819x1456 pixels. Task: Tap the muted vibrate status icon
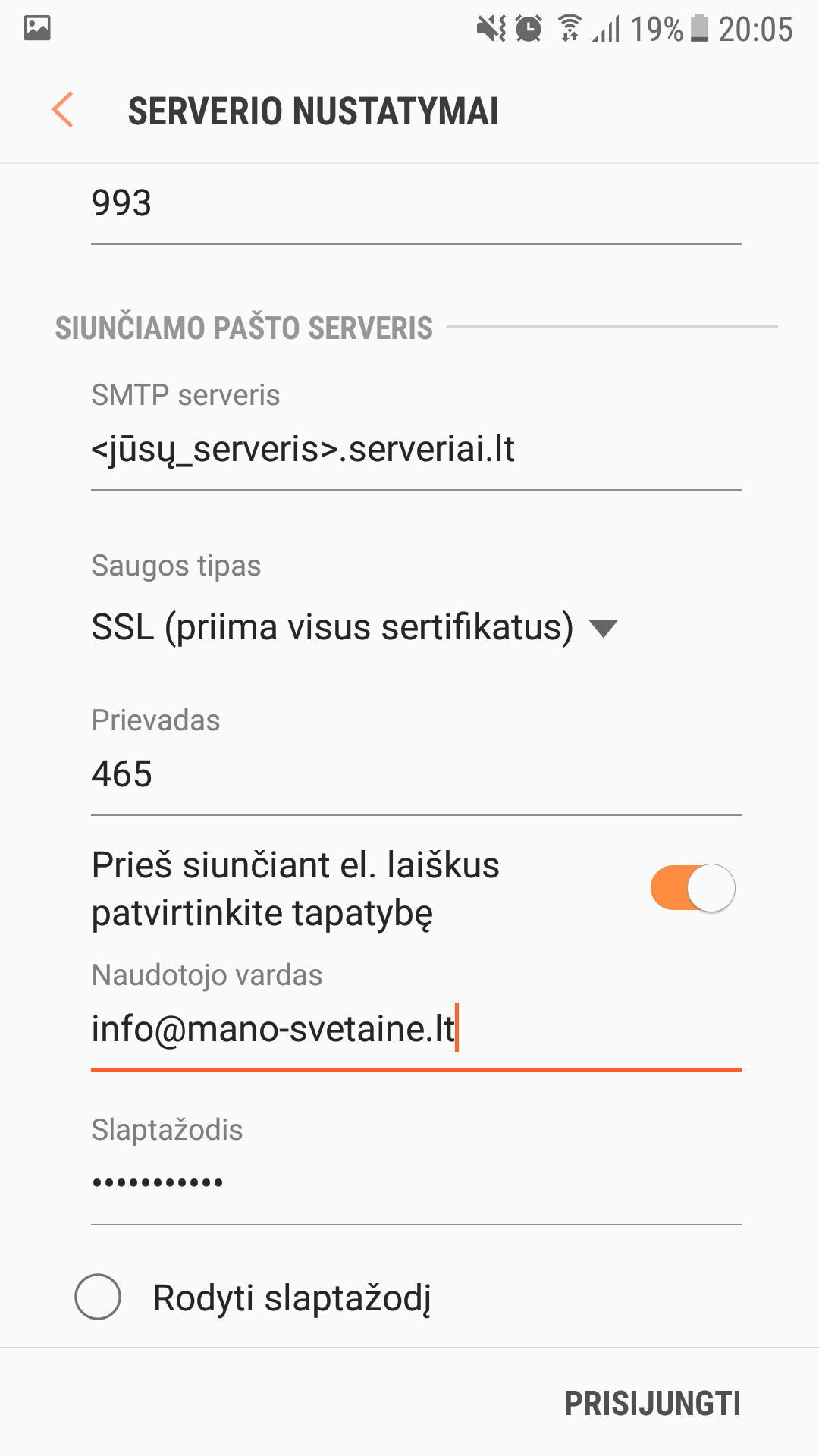pyautogui.click(x=491, y=29)
